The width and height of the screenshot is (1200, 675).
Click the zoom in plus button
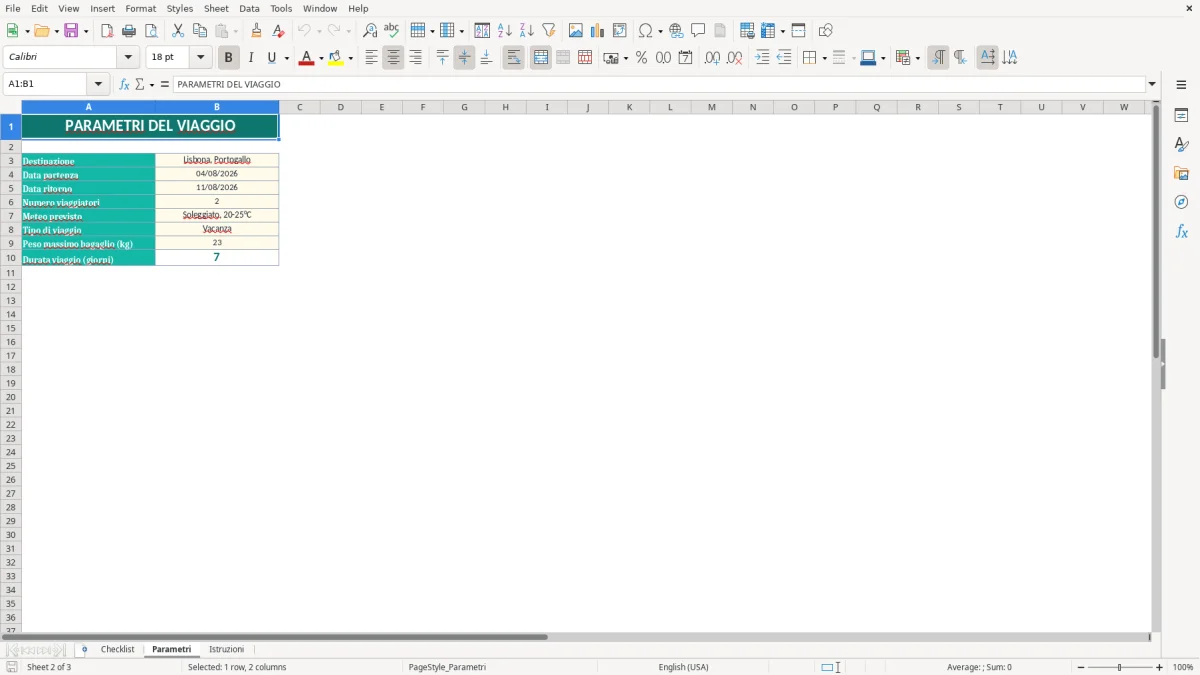pyautogui.click(x=1160, y=667)
